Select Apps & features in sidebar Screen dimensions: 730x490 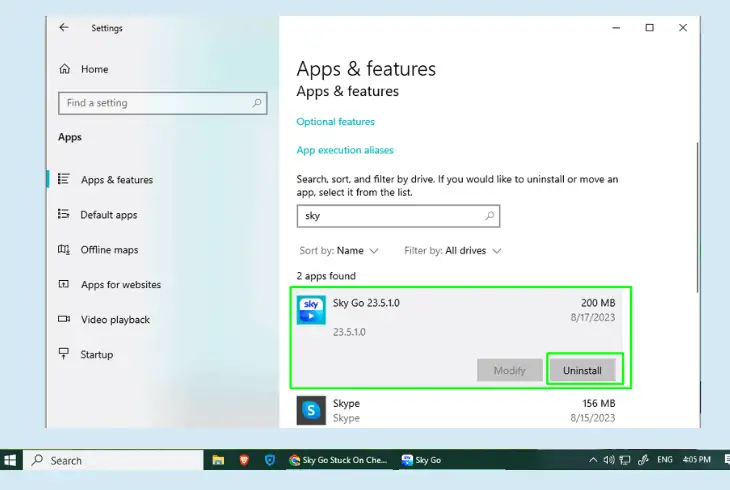(117, 180)
